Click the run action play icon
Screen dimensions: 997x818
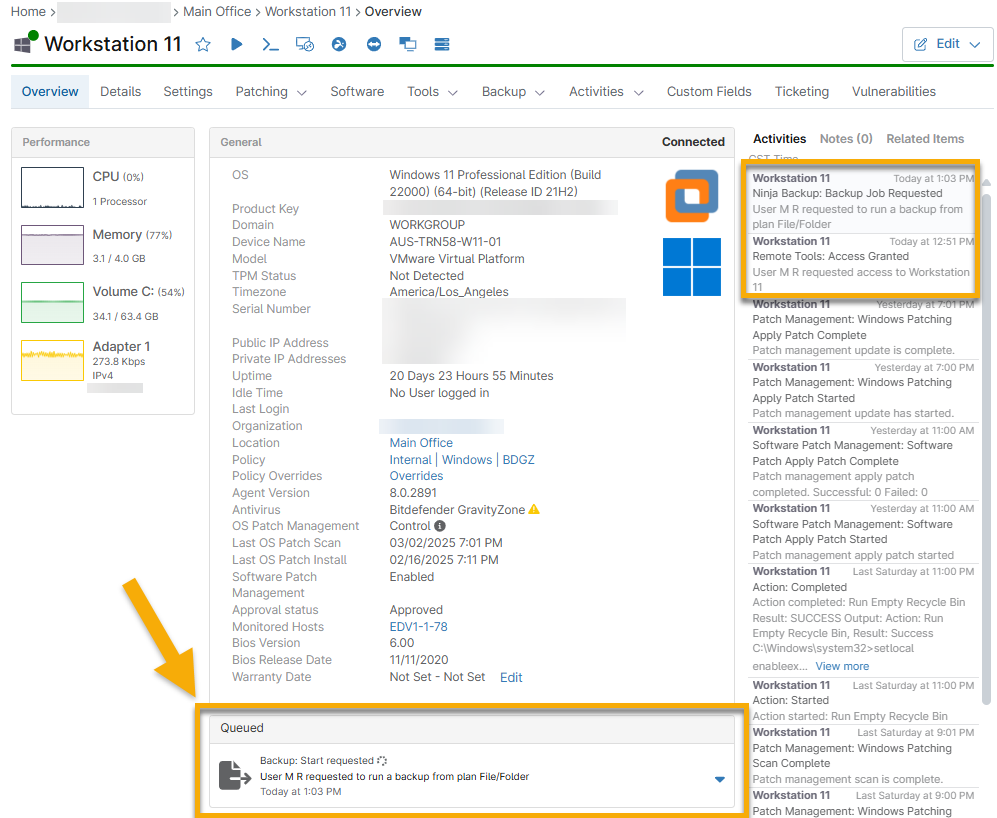[237, 44]
